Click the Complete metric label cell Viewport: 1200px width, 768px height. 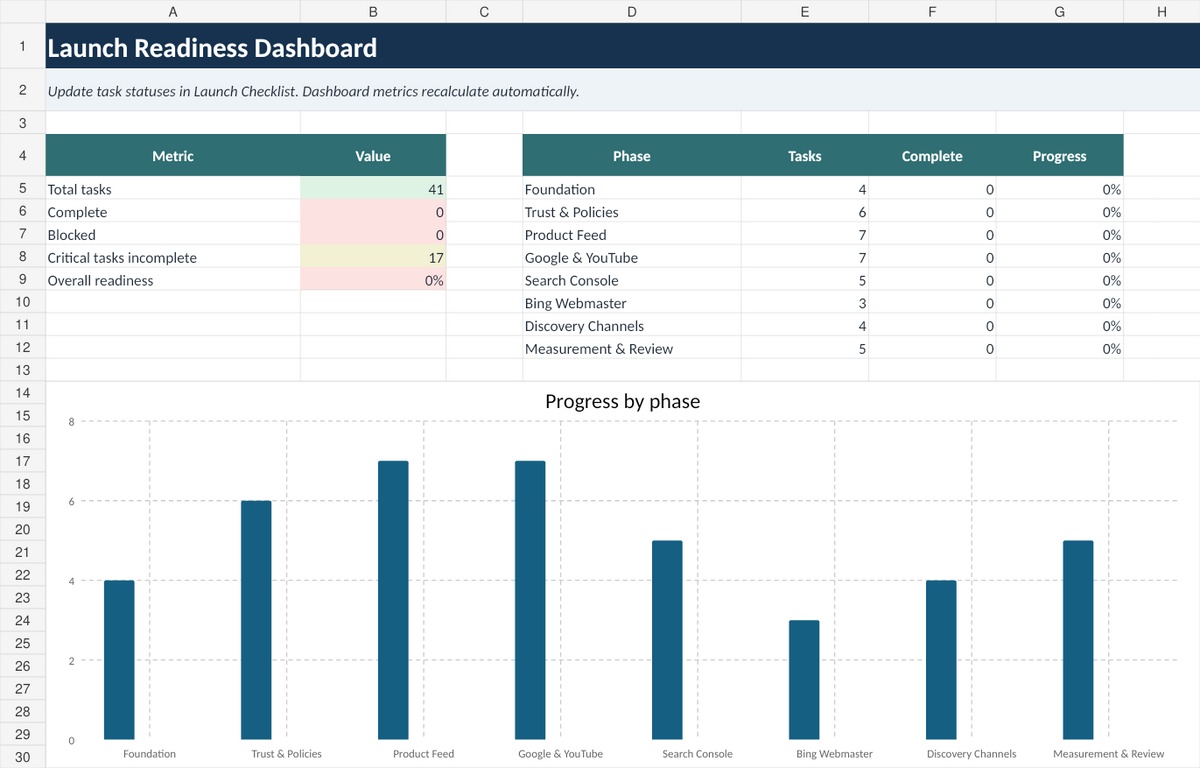[x=173, y=212]
